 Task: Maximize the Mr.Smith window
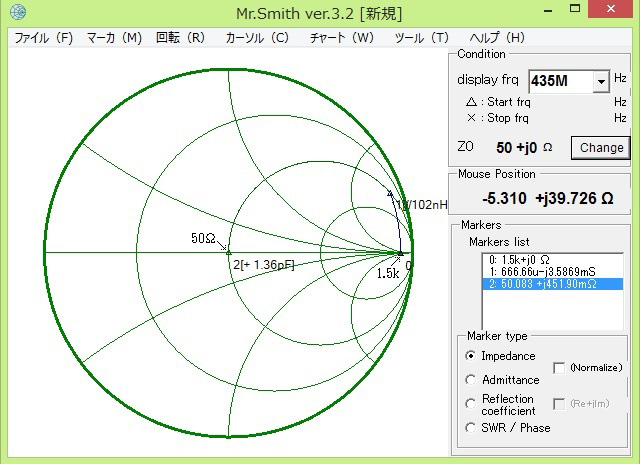[x=575, y=9]
